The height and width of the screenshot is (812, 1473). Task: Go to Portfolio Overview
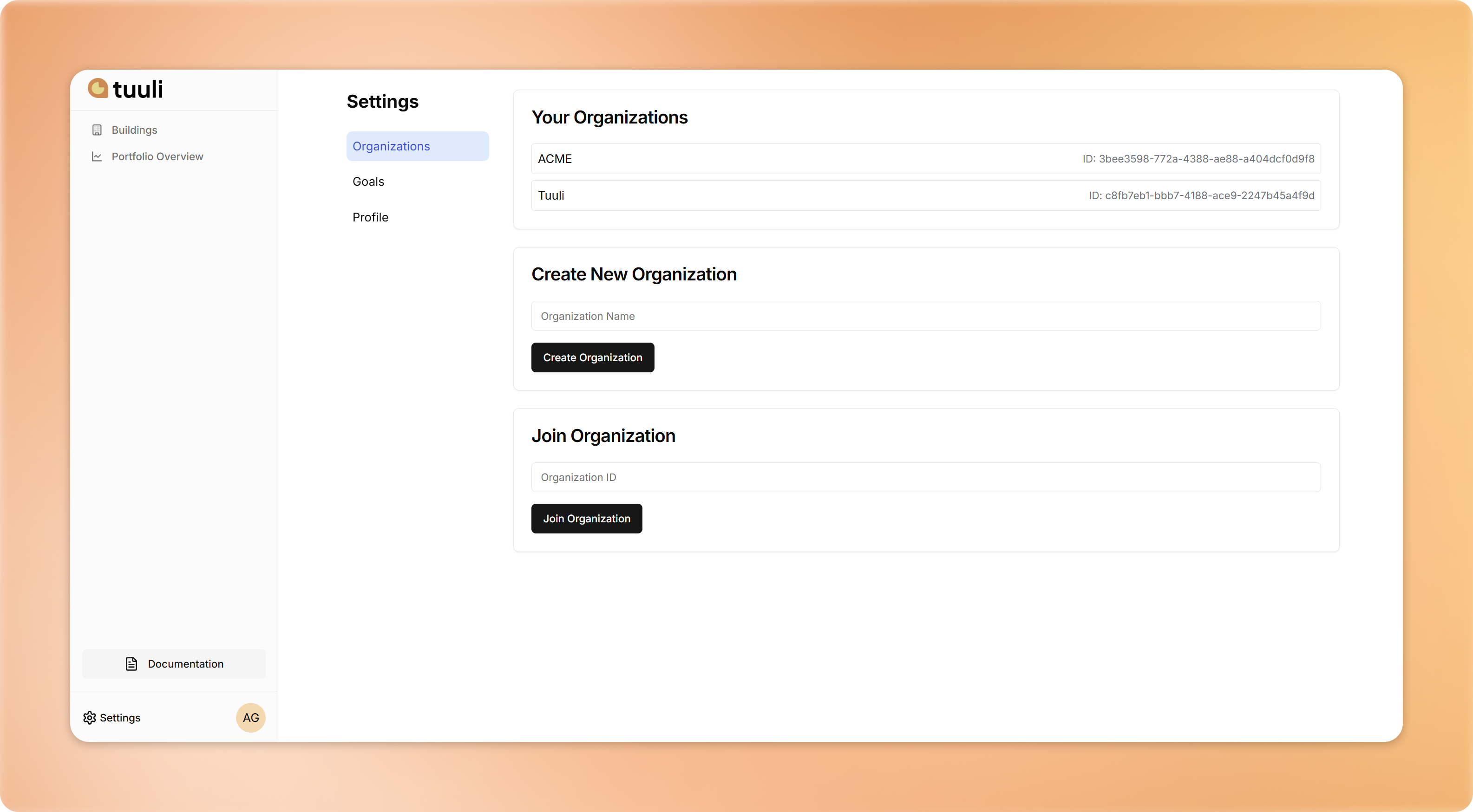click(157, 156)
